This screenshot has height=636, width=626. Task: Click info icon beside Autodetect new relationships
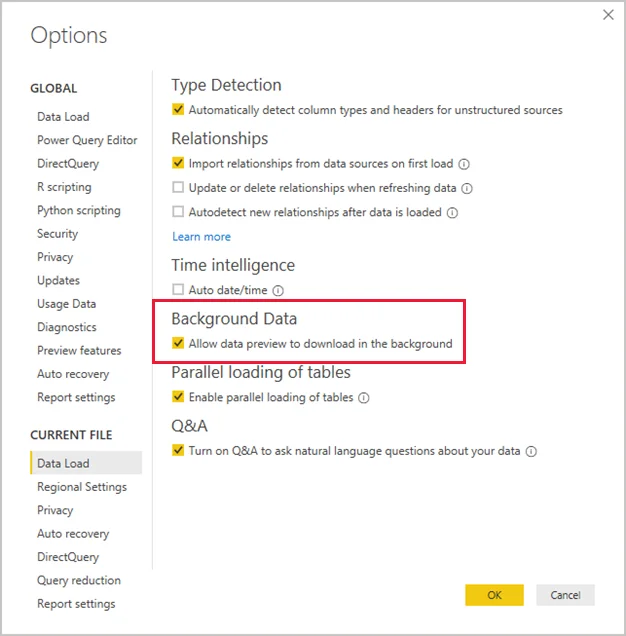pos(452,213)
